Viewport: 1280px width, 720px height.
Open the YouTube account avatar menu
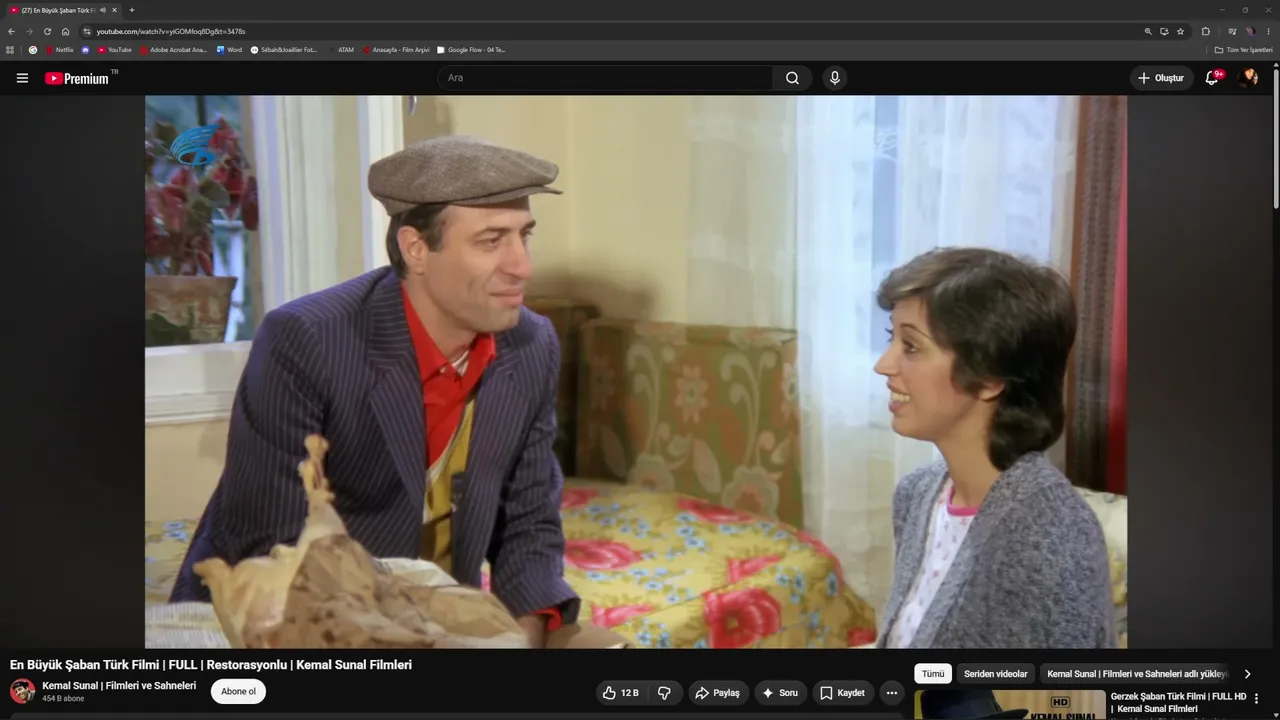pyautogui.click(x=1248, y=78)
